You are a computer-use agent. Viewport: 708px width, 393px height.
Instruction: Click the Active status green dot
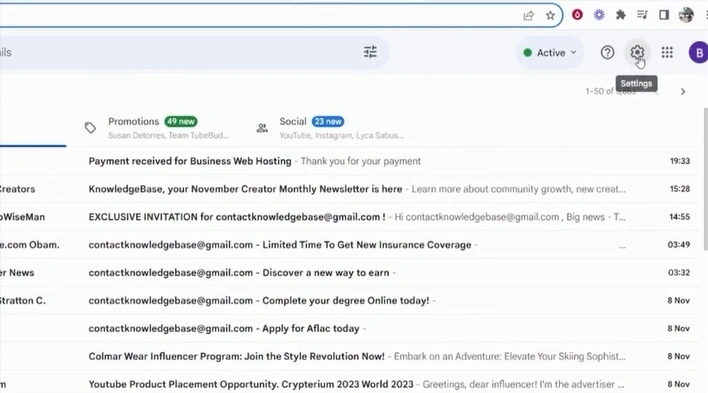527,53
